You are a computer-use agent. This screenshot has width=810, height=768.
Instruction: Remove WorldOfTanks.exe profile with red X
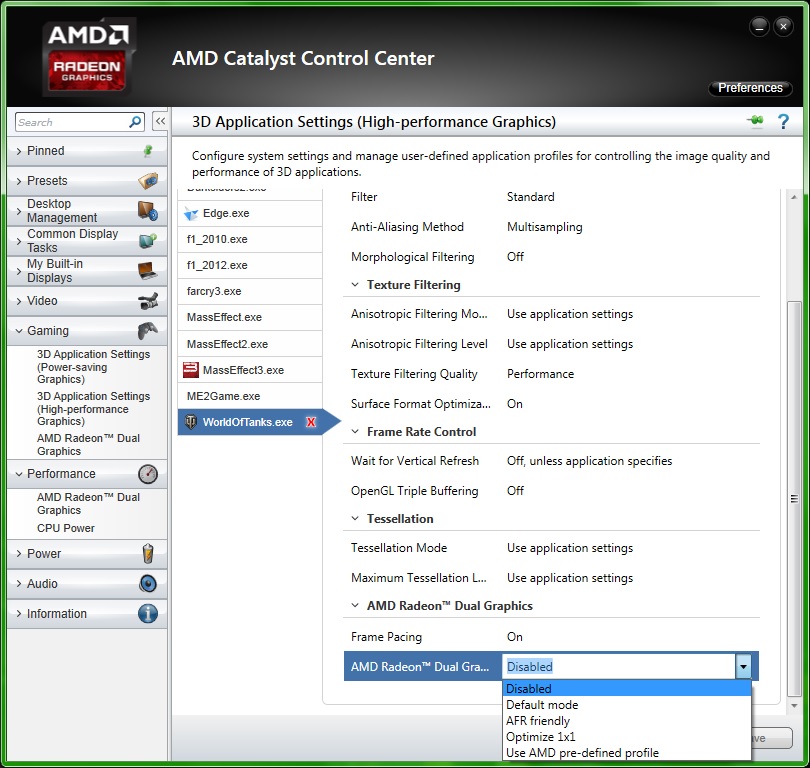(311, 422)
